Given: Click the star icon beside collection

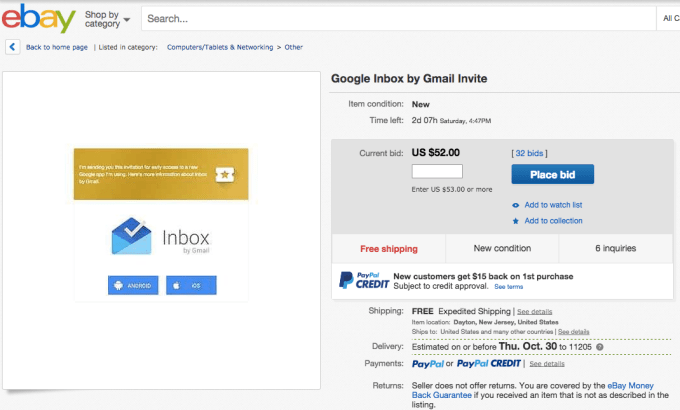Looking at the screenshot, I should [516, 221].
